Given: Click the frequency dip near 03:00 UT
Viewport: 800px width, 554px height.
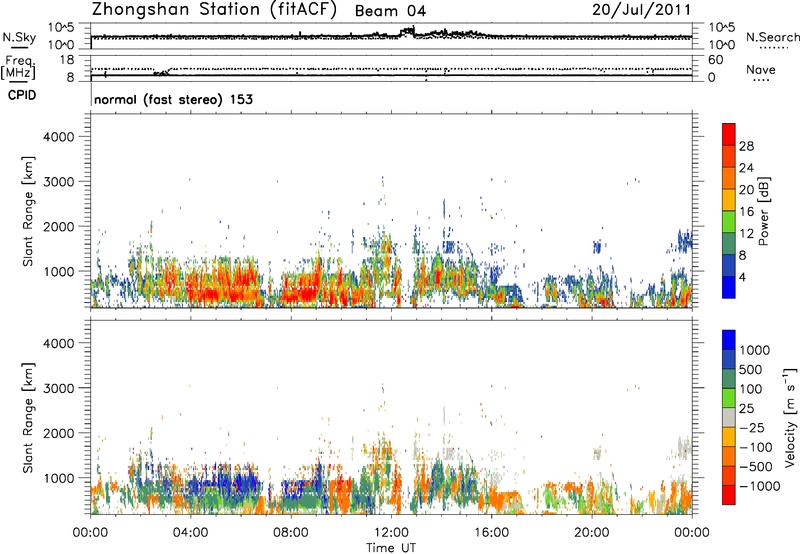Looking at the screenshot, I should [x=161, y=72].
